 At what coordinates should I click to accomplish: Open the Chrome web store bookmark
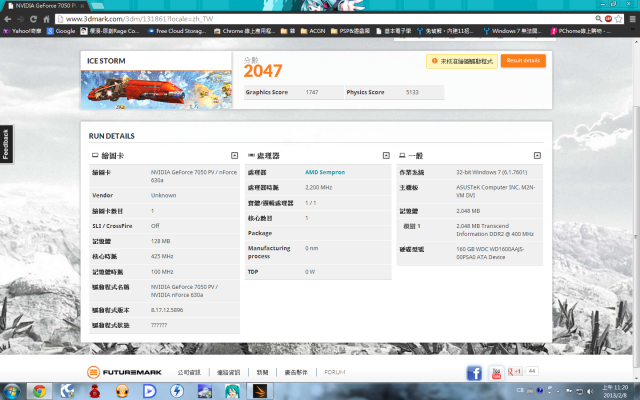coord(244,31)
